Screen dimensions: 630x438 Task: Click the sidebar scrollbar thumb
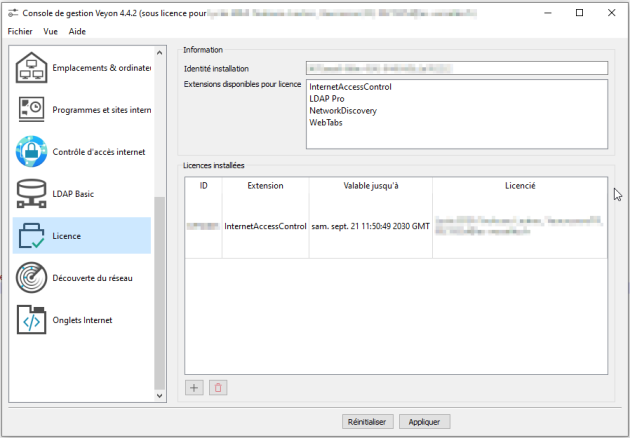click(x=160, y=293)
